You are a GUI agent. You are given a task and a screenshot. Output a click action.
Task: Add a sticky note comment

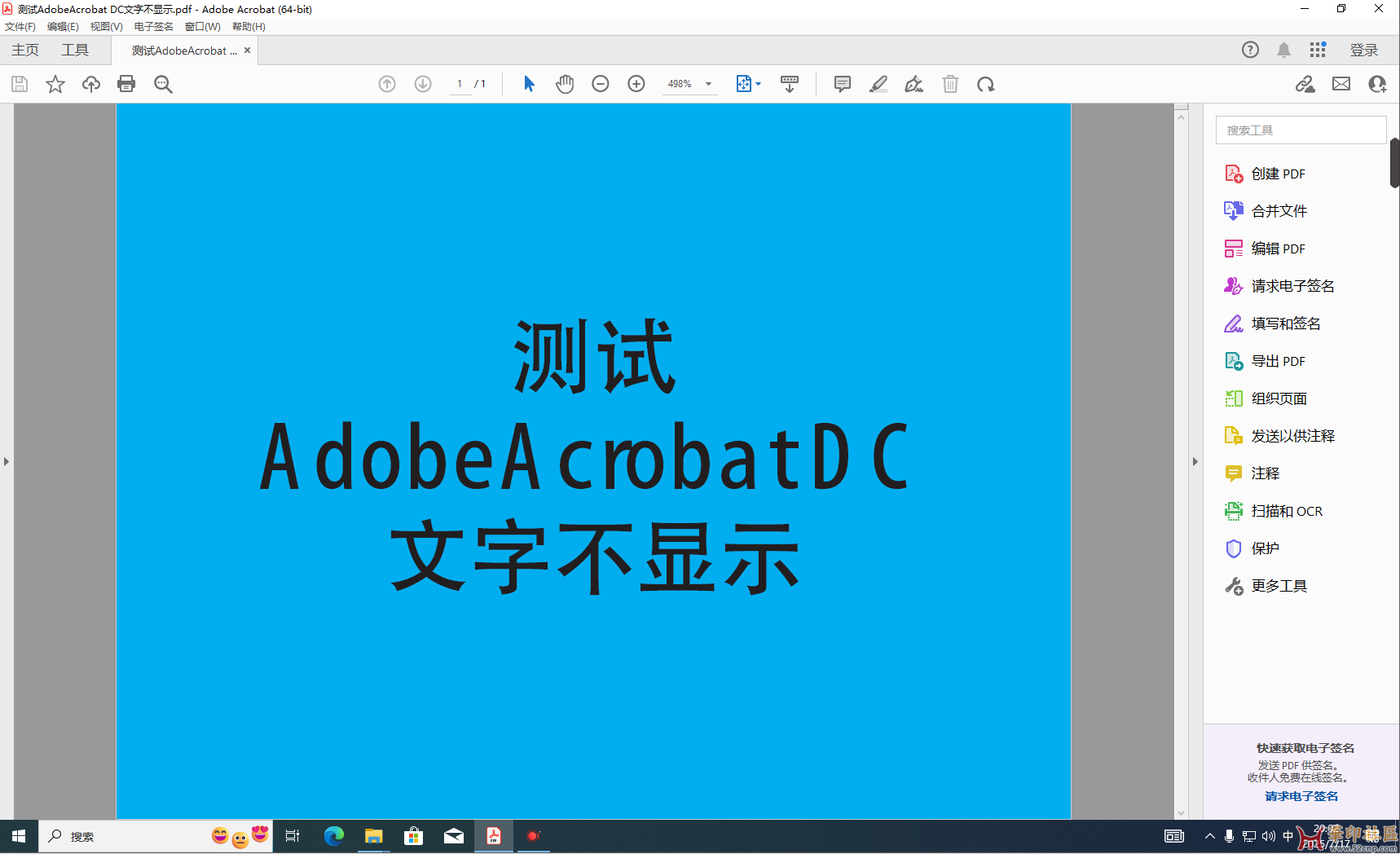point(842,84)
